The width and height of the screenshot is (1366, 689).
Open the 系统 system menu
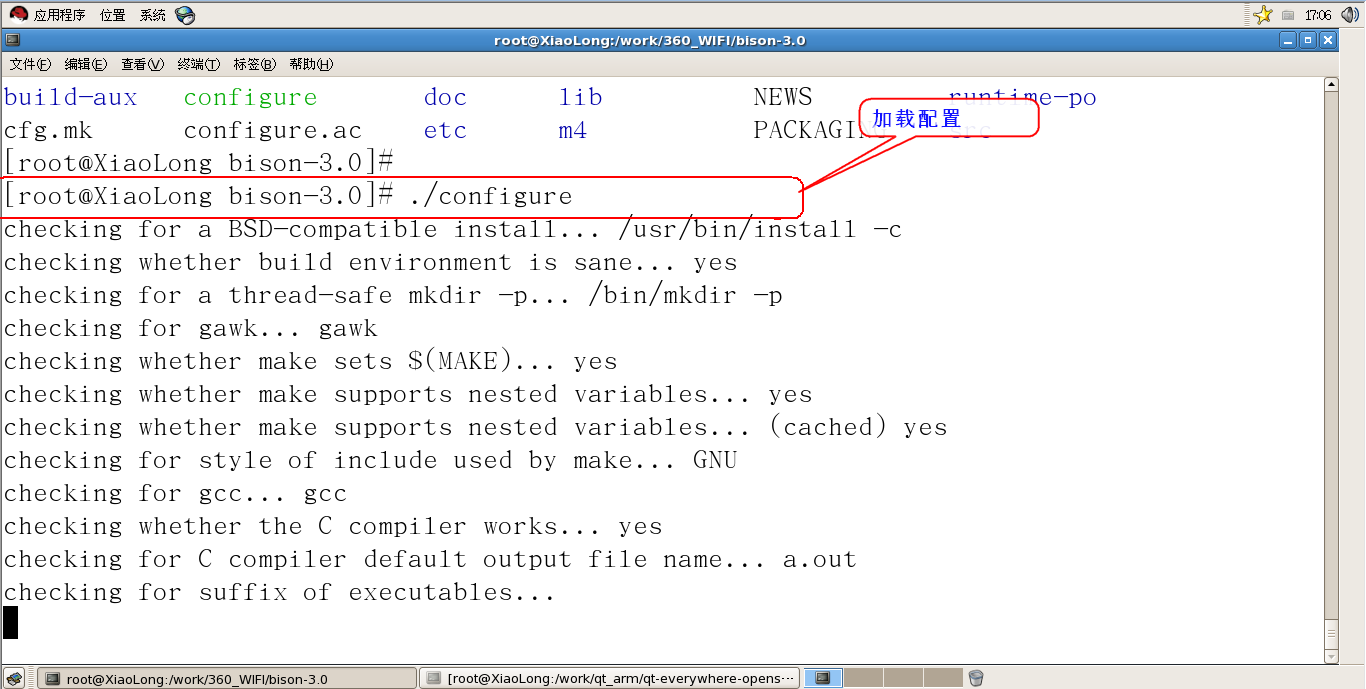[x=153, y=15]
